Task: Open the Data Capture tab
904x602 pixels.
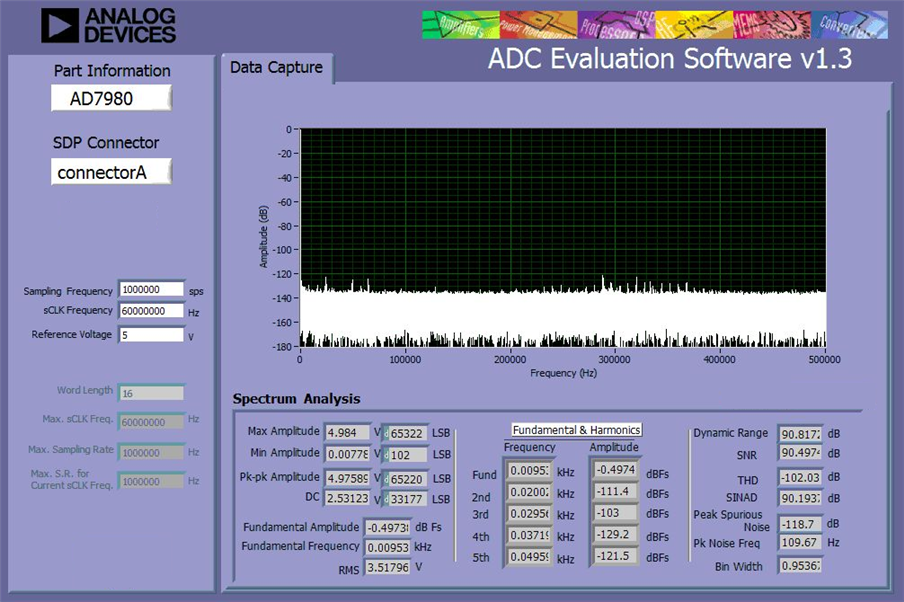Action: pyautogui.click(x=276, y=67)
